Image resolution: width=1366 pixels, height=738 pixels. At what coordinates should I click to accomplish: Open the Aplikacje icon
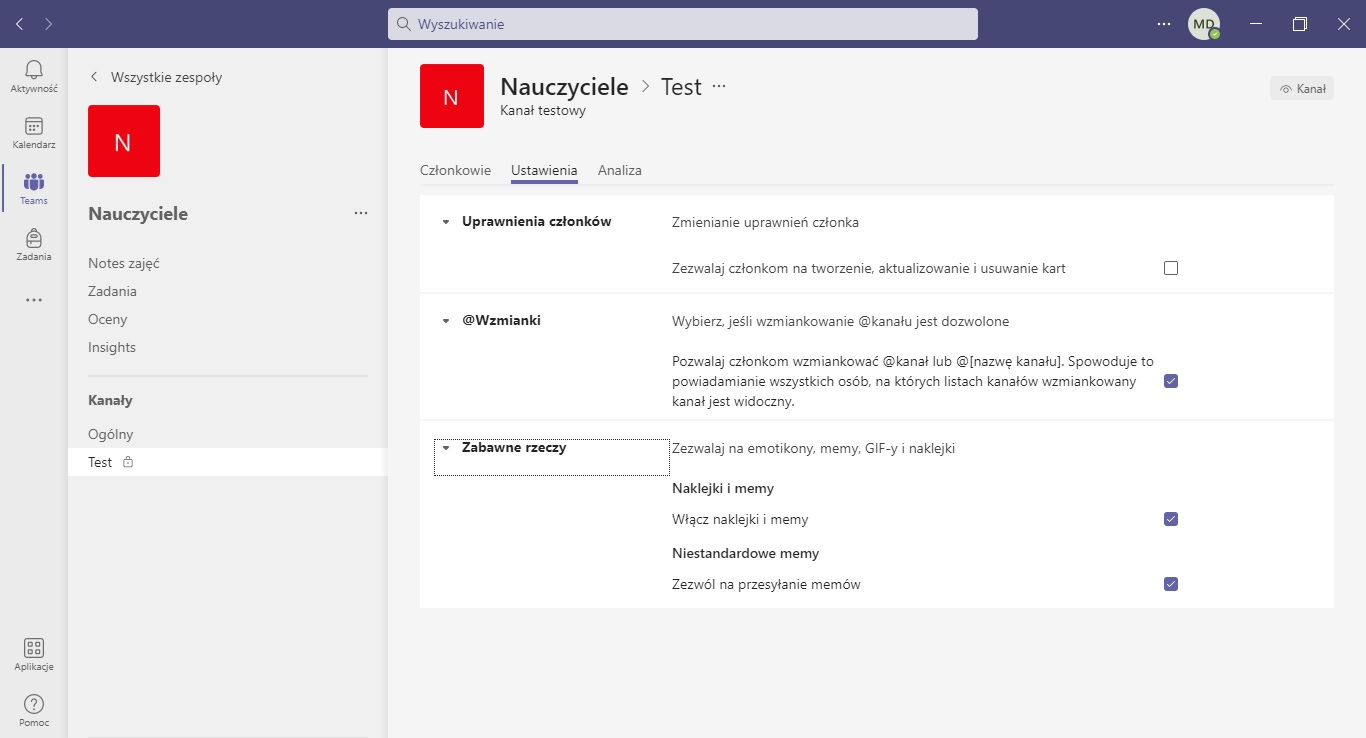[x=33, y=649]
